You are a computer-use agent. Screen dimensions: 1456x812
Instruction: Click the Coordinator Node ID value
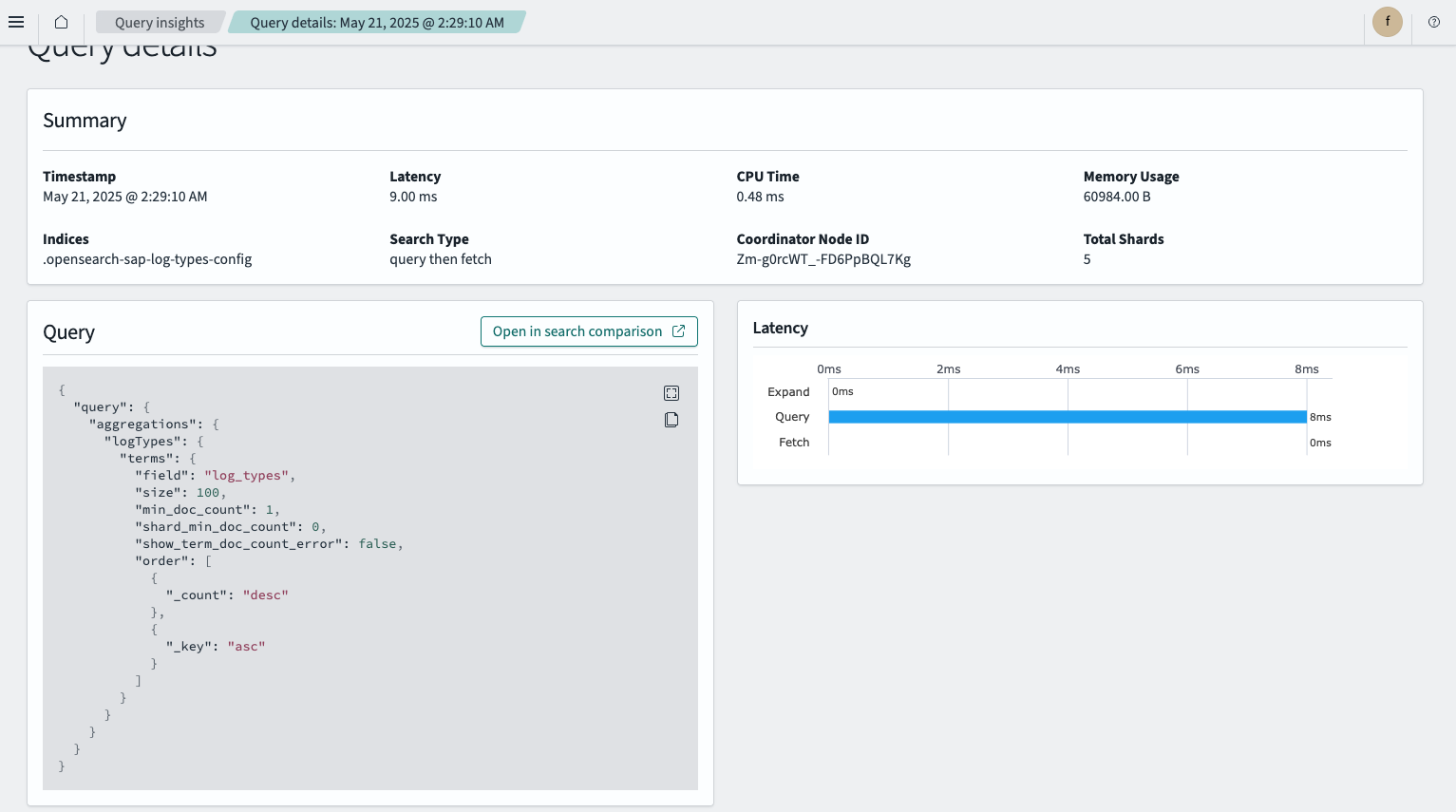(823, 259)
